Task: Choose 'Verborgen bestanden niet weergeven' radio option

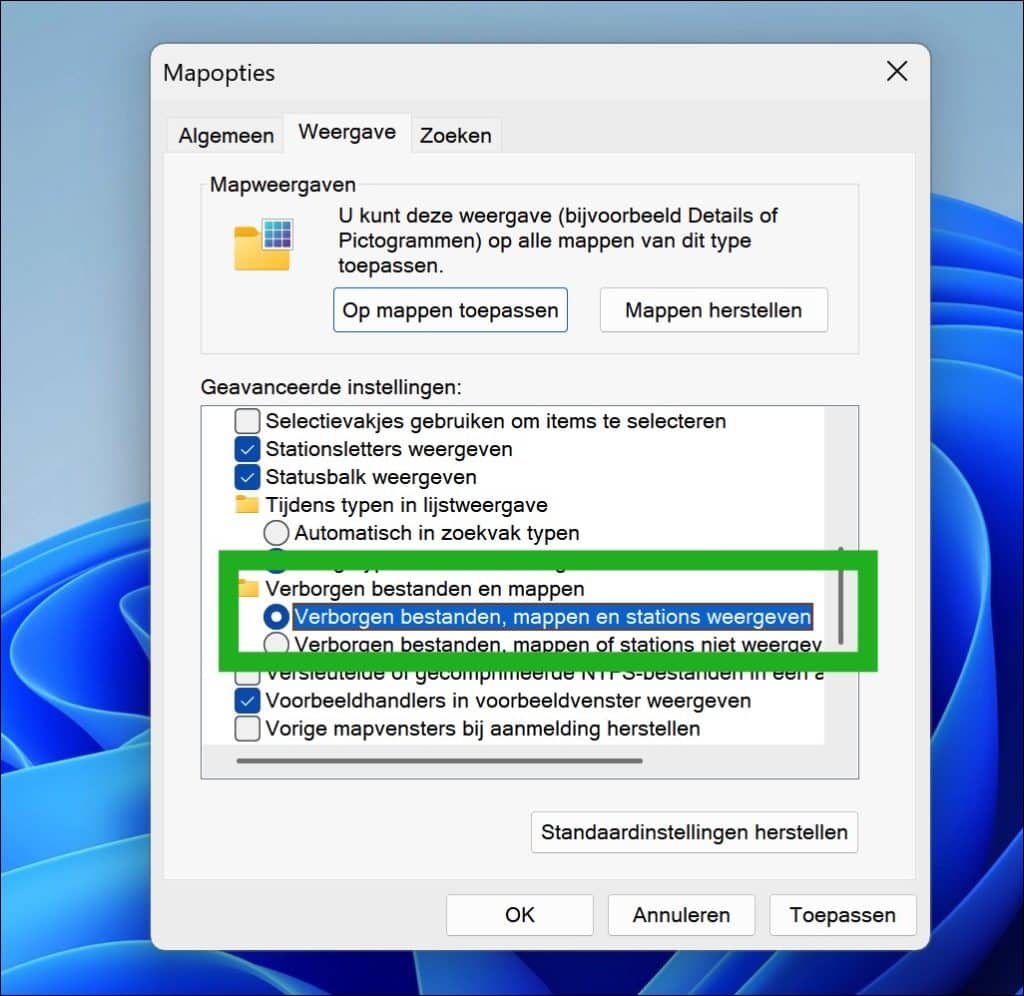Action: point(277,644)
